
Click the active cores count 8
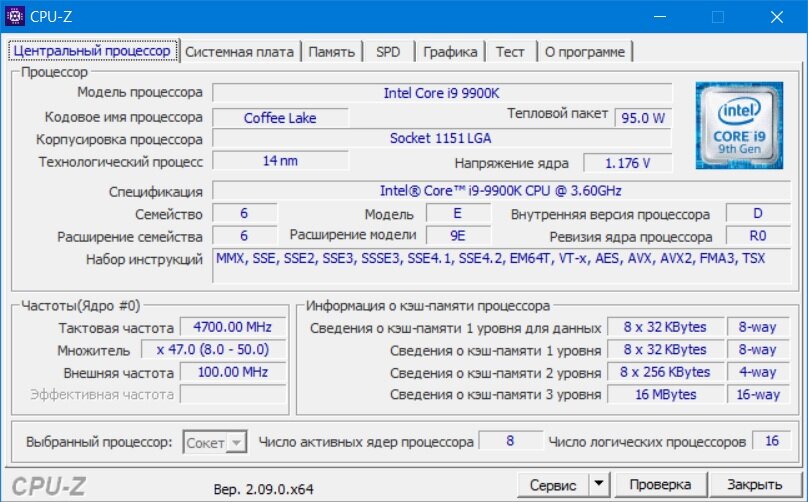click(510, 441)
